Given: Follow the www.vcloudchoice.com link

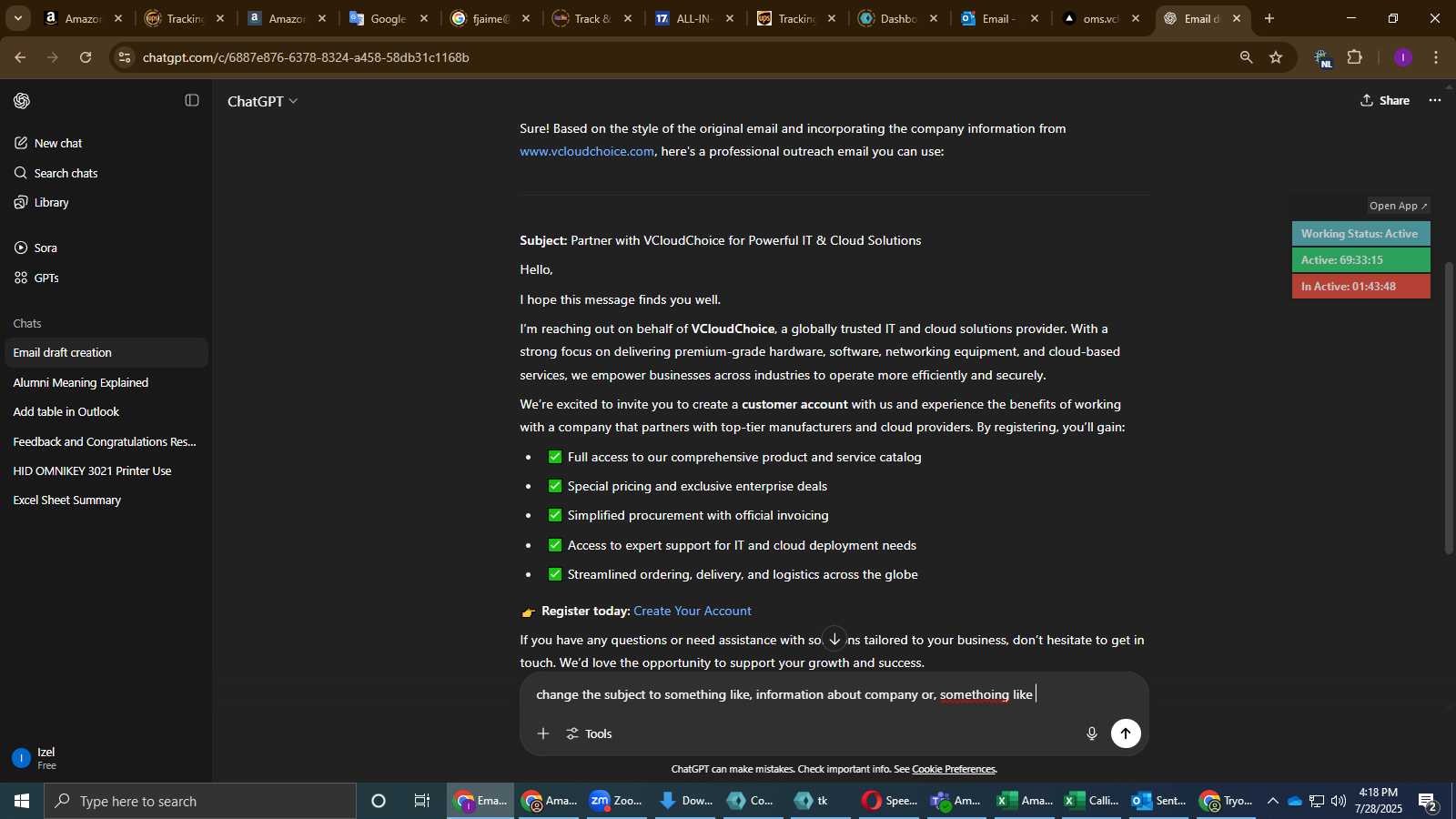Looking at the screenshot, I should tap(587, 151).
